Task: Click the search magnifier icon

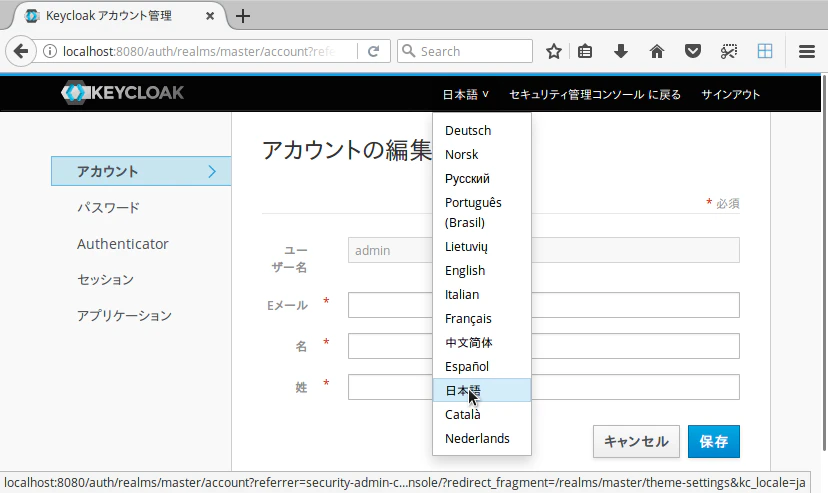Action: (408, 51)
